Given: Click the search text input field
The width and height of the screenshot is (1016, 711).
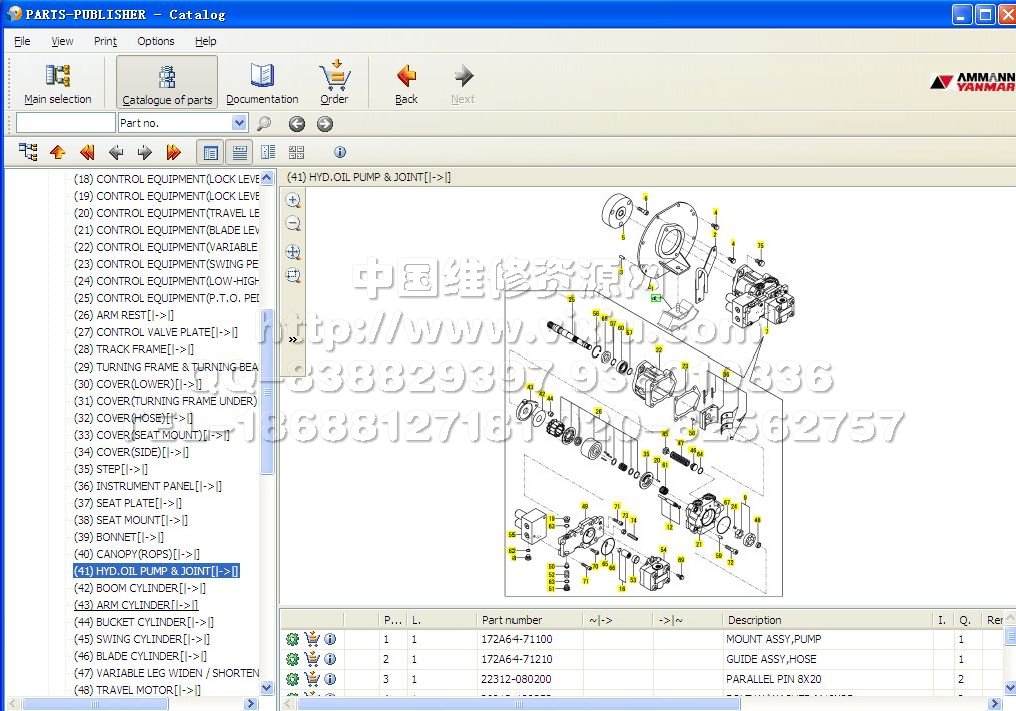Looking at the screenshot, I should pyautogui.click(x=66, y=123).
